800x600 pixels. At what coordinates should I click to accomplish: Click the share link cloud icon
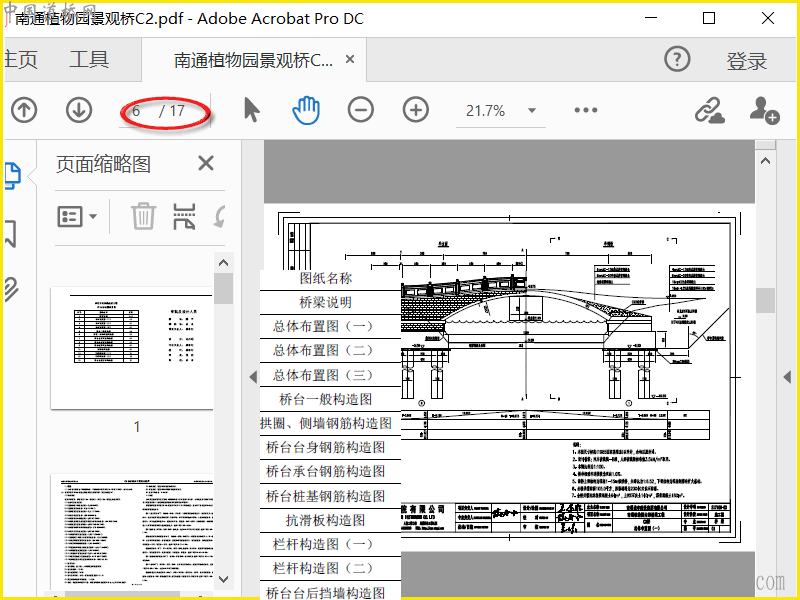(710, 110)
